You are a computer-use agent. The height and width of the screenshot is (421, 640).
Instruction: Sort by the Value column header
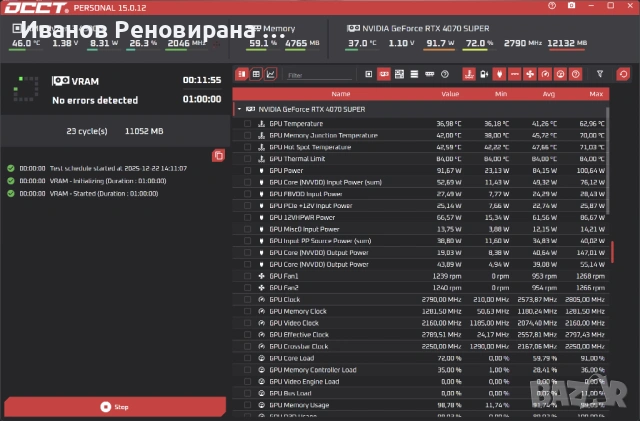tap(450, 94)
